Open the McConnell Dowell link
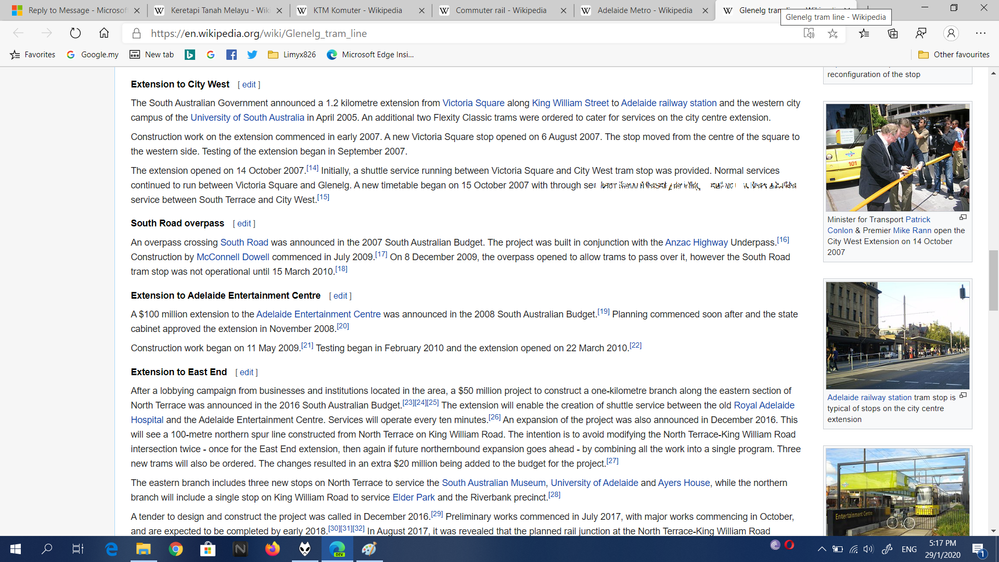Image resolution: width=999 pixels, height=562 pixels. click(233, 257)
